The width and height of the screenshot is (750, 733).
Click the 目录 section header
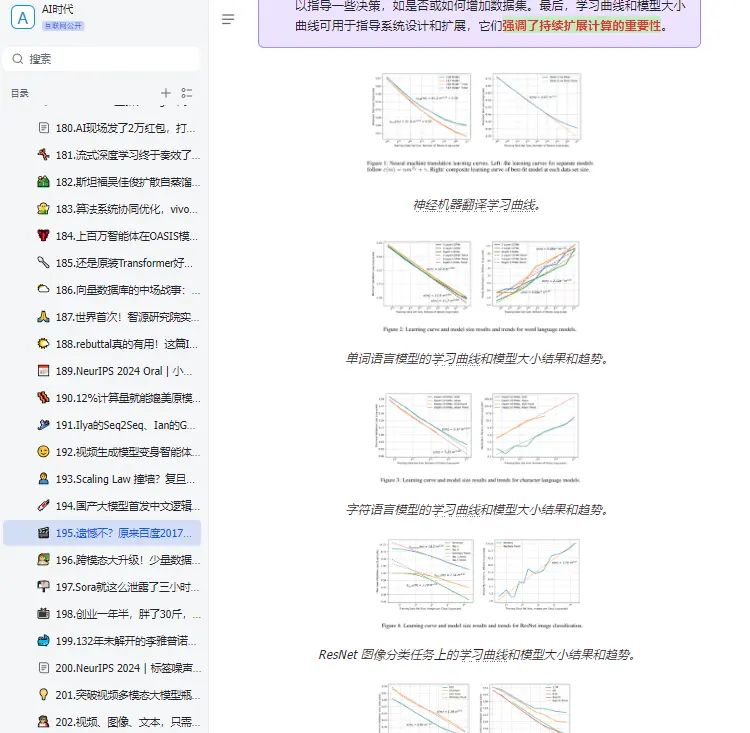pos(20,93)
